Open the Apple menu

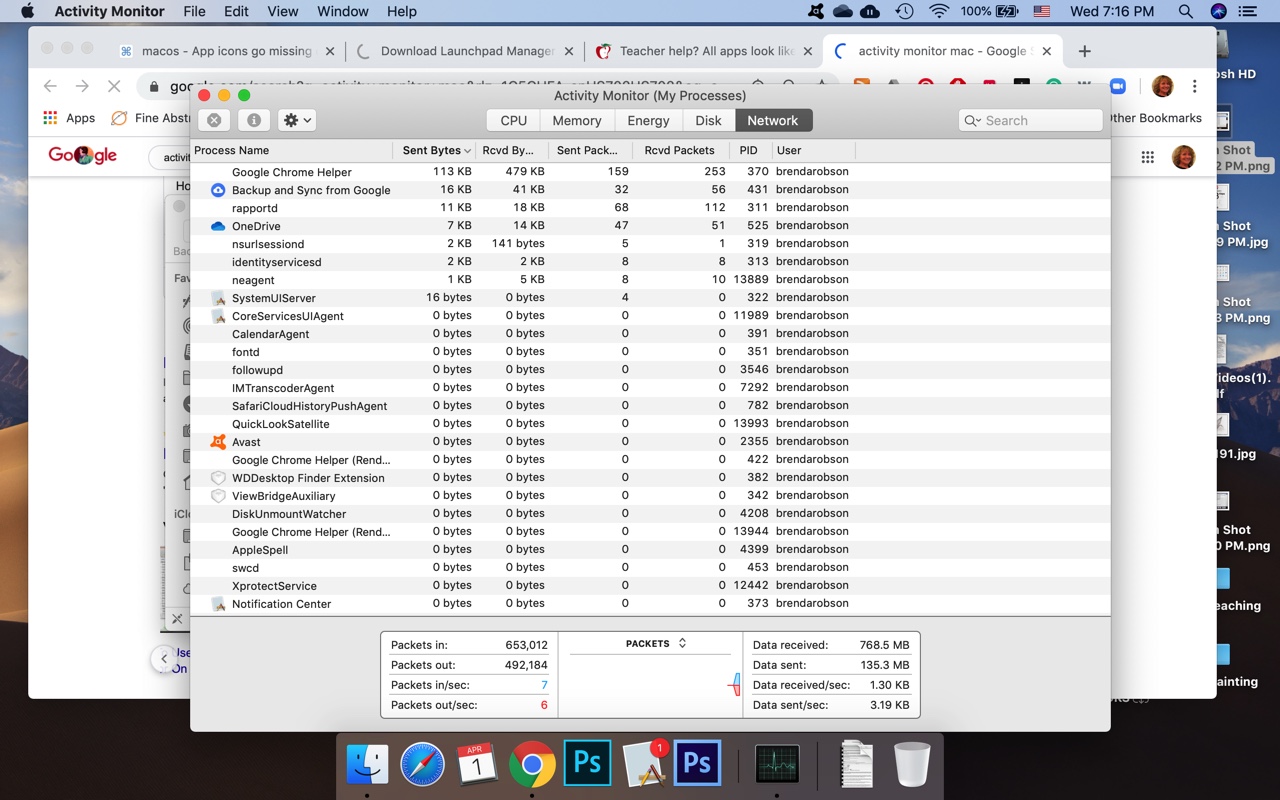point(27,11)
